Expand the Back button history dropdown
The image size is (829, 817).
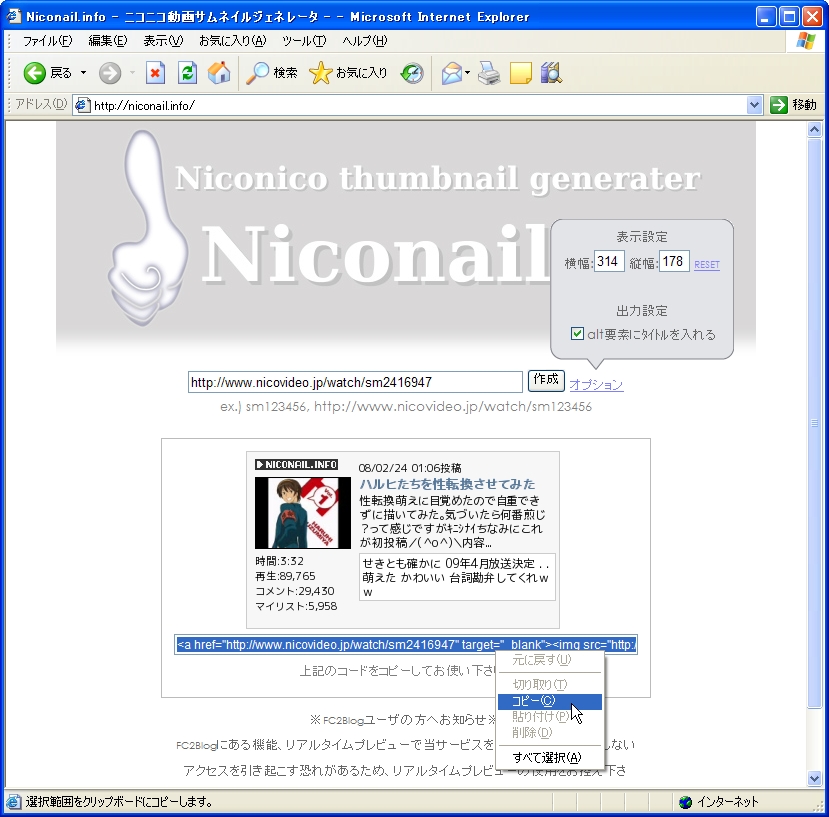pyautogui.click(x=83, y=73)
